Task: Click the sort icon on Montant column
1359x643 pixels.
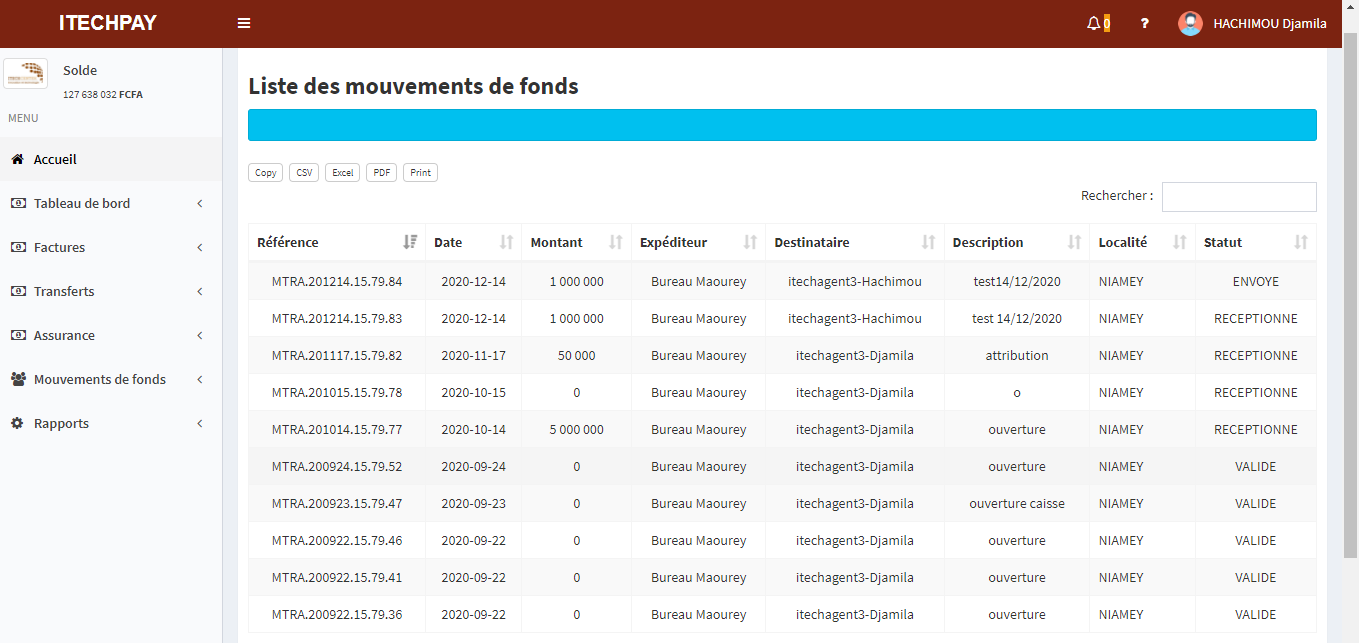Action: (x=614, y=242)
